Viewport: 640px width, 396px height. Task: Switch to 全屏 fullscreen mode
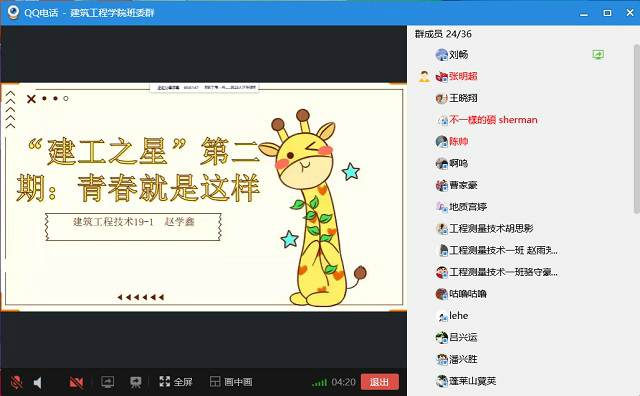(176, 382)
